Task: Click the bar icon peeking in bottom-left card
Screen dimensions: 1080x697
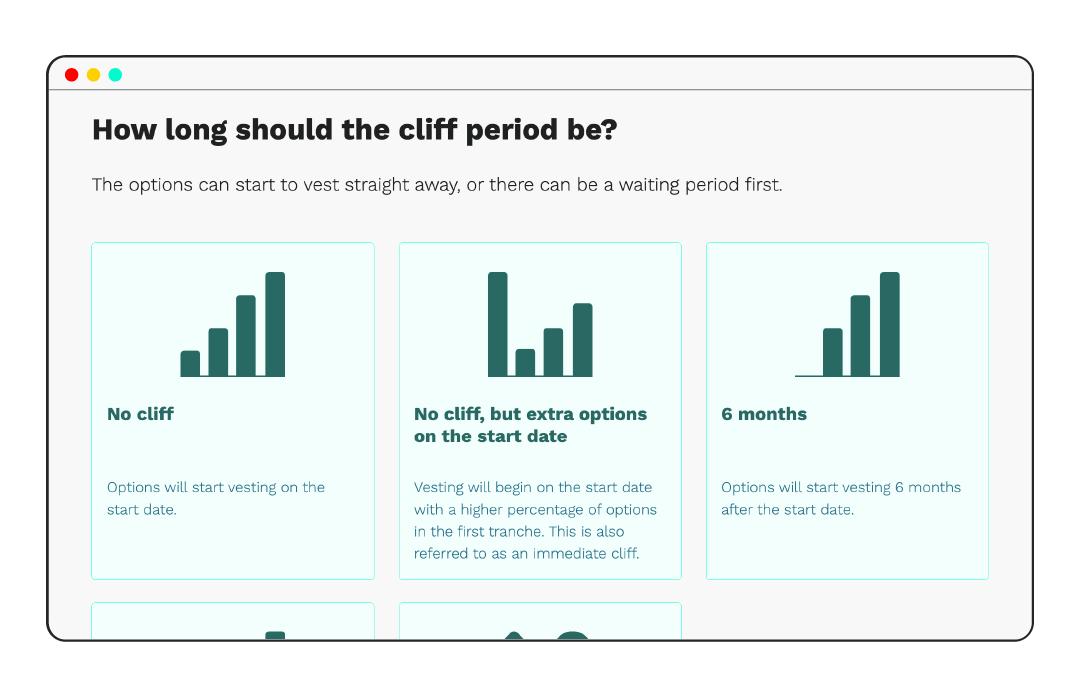Action: pos(276,635)
